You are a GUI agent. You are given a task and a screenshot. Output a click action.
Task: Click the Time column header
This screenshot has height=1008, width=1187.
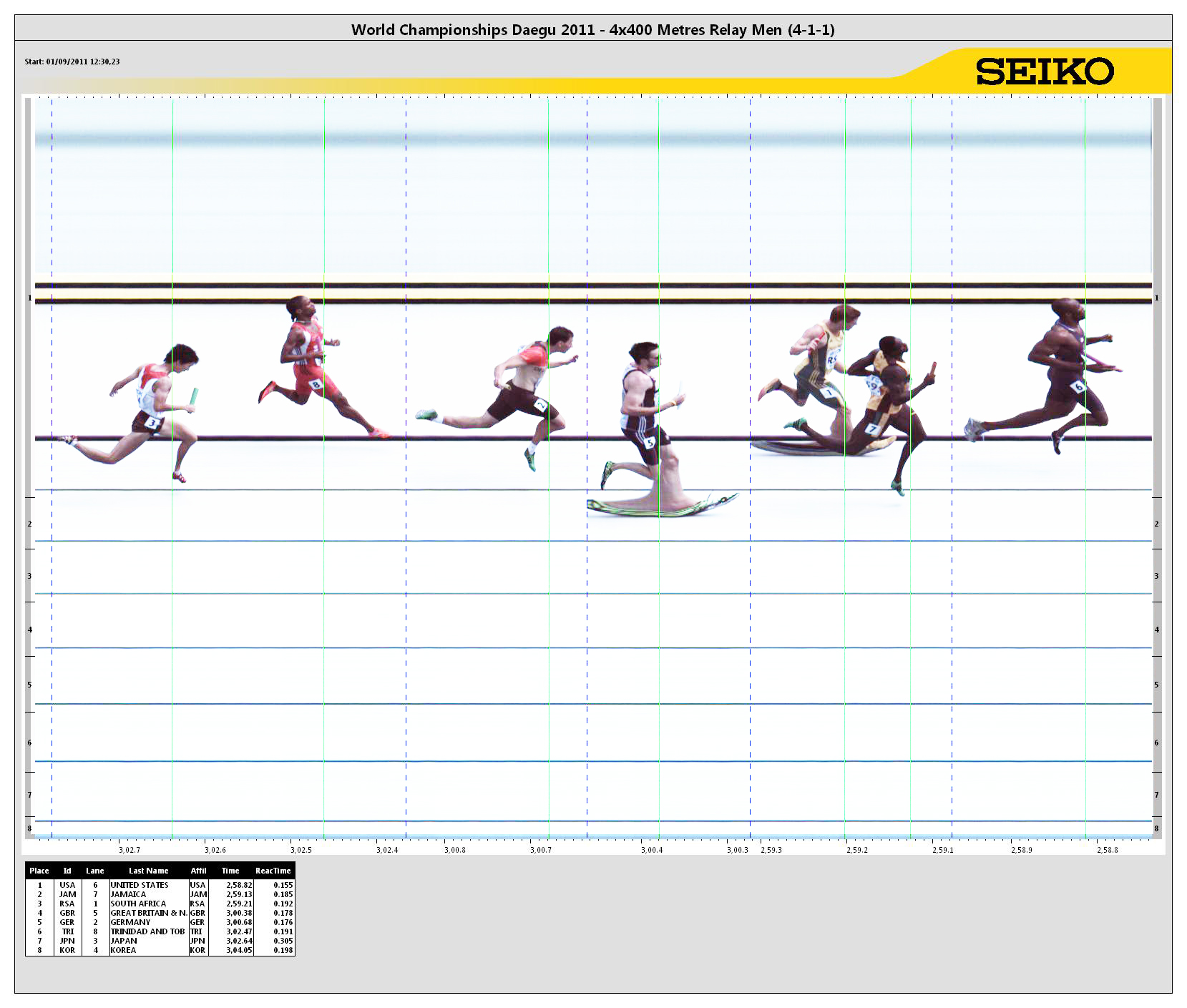[x=230, y=871]
